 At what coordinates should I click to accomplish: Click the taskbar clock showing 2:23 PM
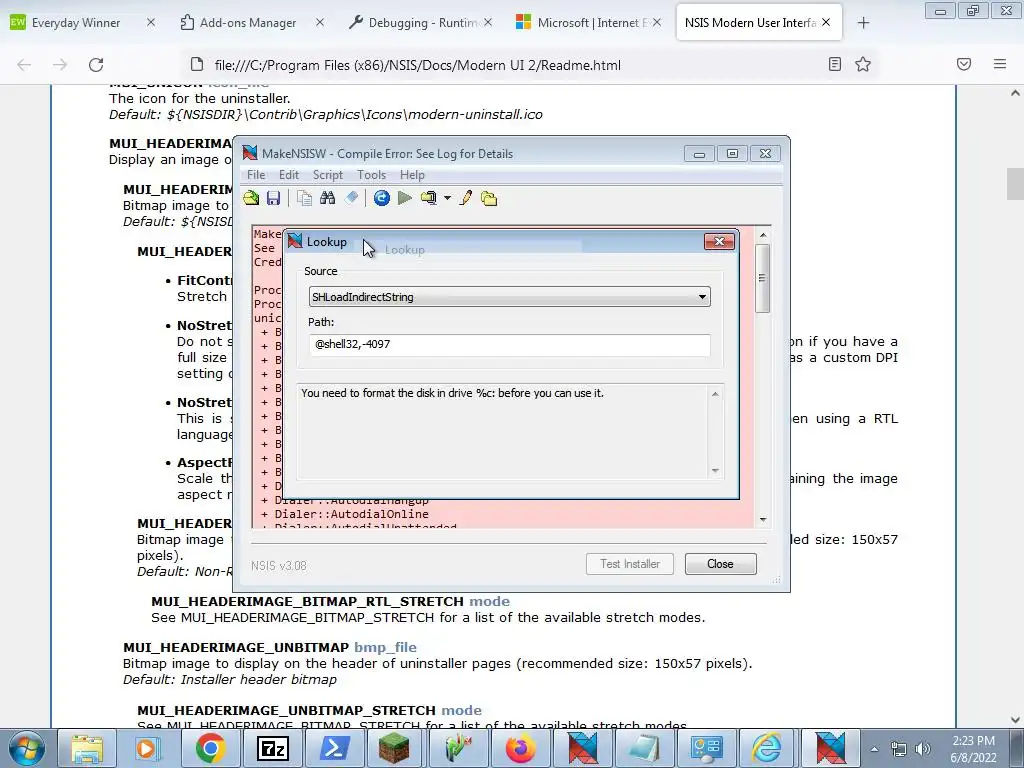(973, 749)
